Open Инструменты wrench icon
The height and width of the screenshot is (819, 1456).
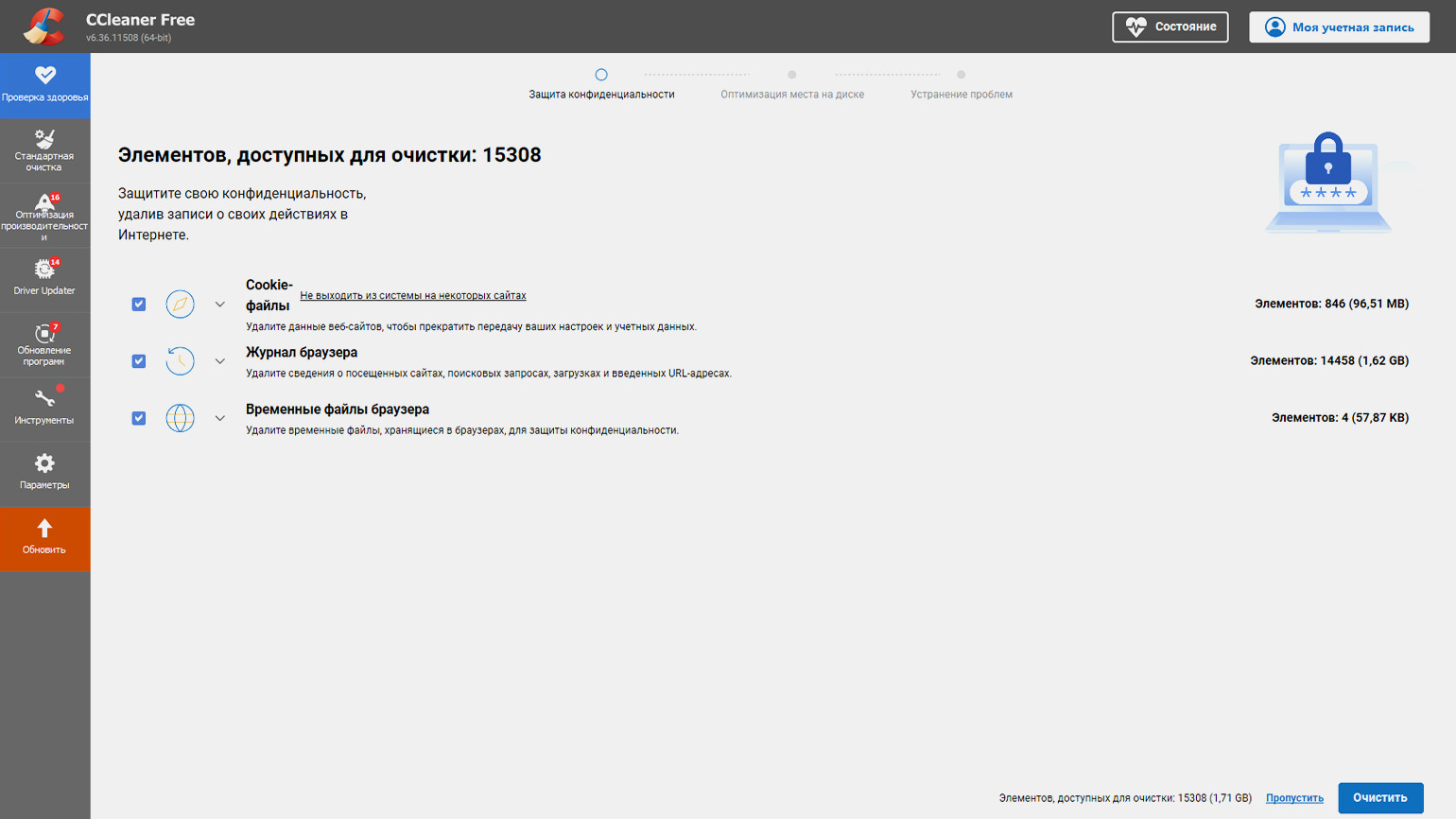[44, 399]
